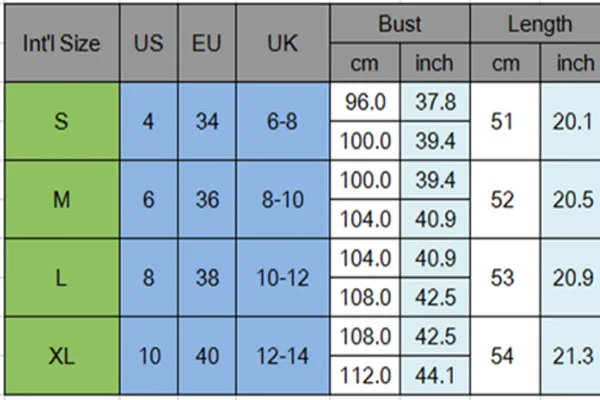The height and width of the screenshot is (400, 600).
Task: Select the UK 12-14 cell
Action: click(x=282, y=355)
